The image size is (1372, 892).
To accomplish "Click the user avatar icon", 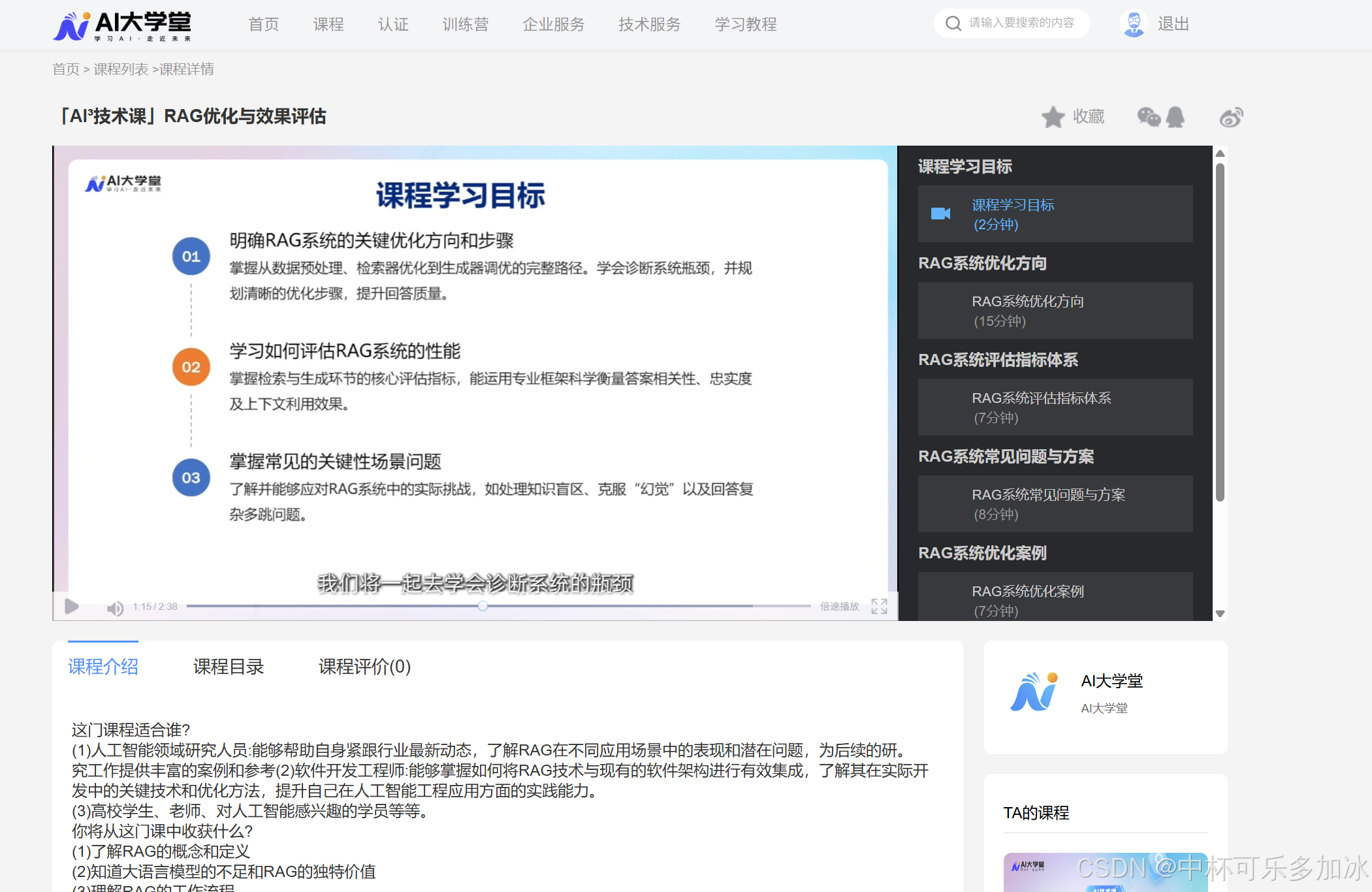I will pos(1134,24).
